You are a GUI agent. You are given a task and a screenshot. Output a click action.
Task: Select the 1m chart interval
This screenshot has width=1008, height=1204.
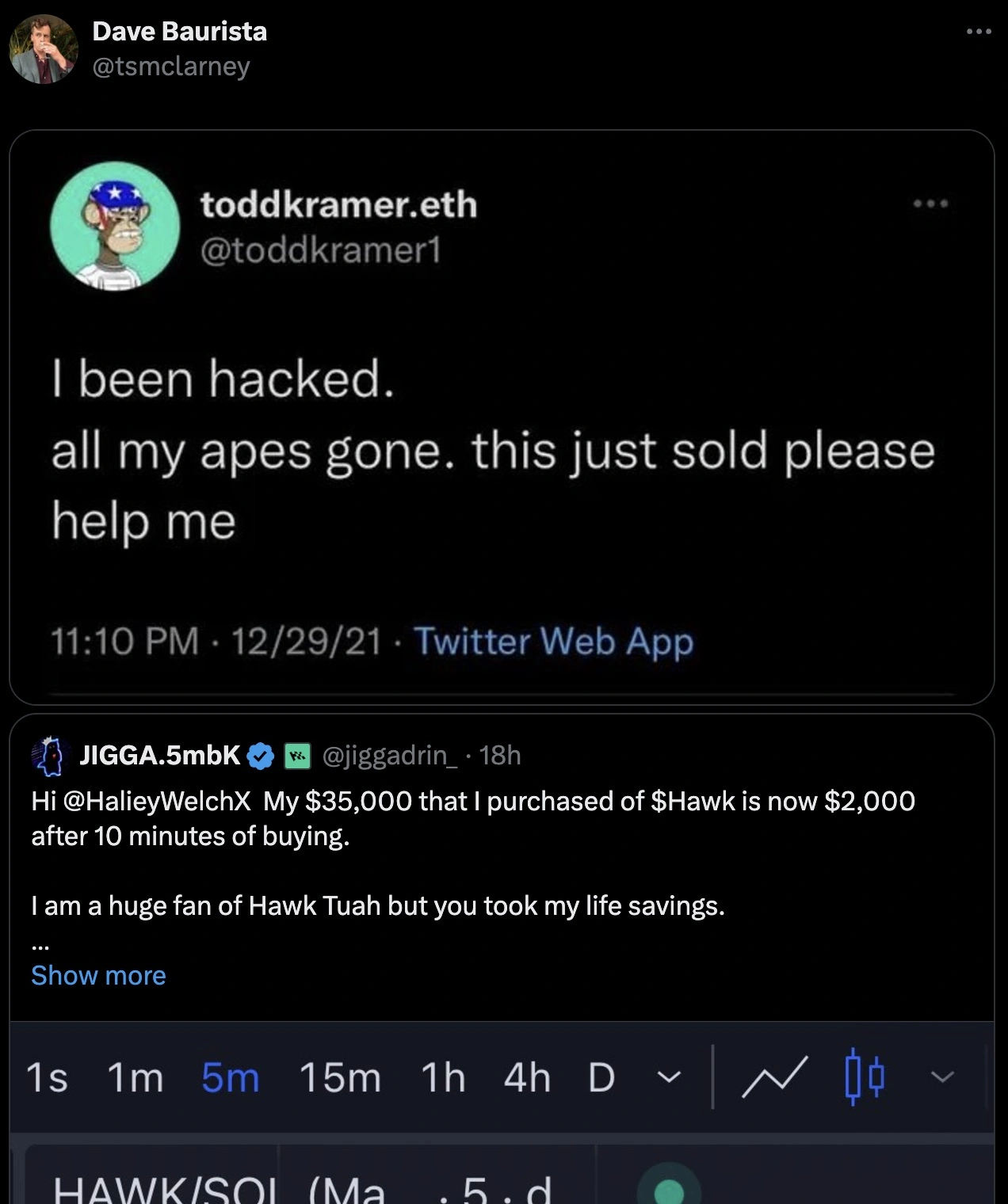coord(135,1078)
